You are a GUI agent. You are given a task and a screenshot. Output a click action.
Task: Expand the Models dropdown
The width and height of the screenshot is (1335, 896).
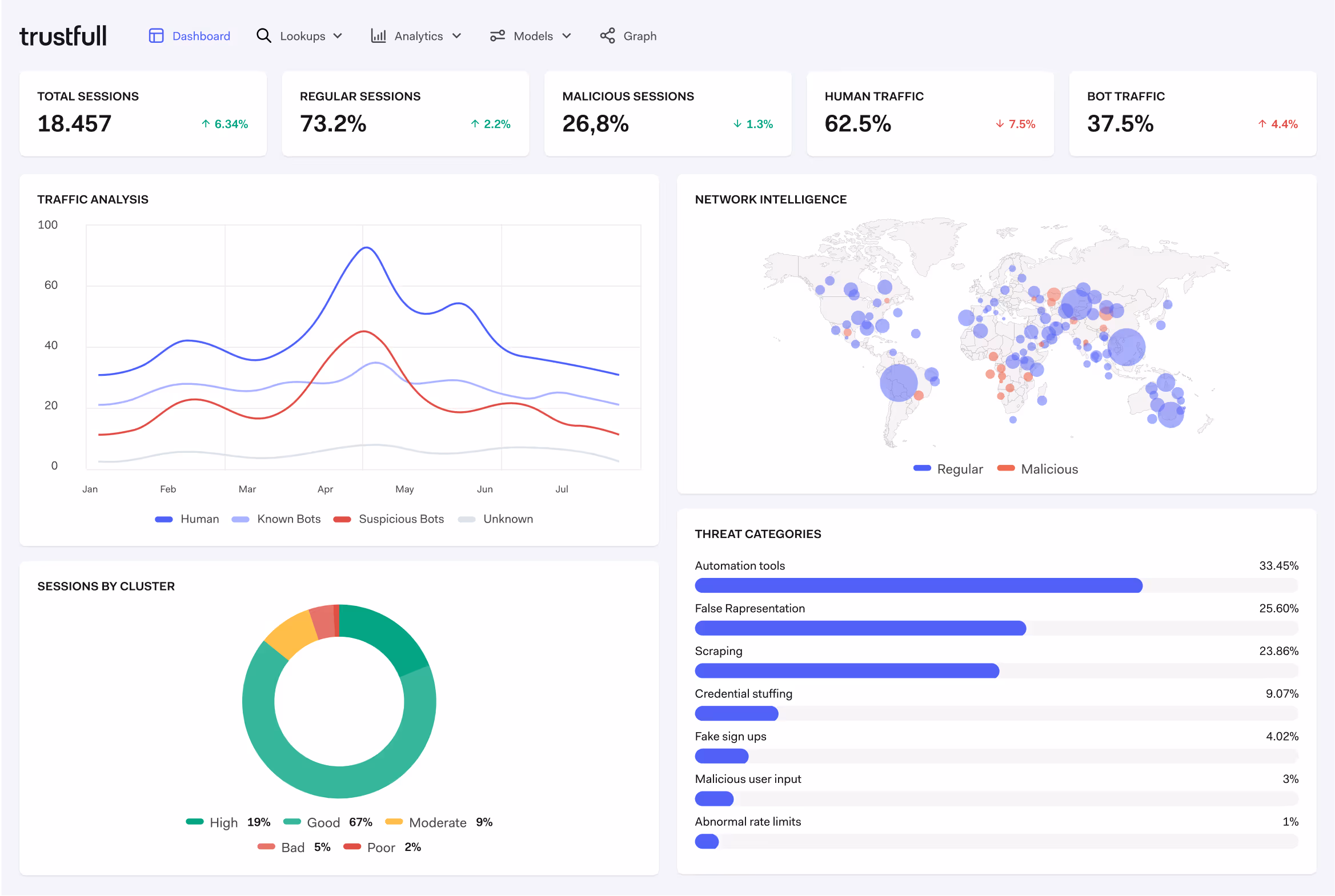(567, 35)
